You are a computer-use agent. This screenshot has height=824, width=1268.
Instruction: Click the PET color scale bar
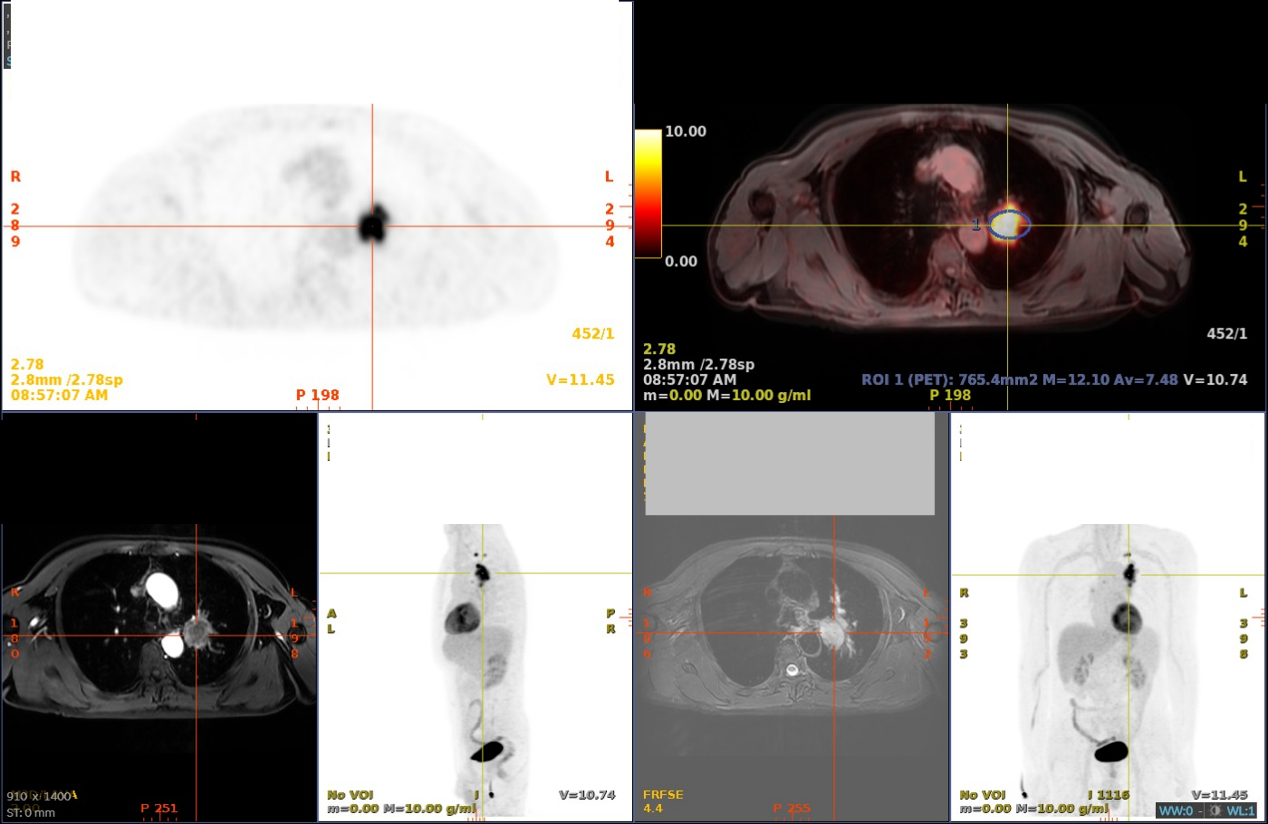coord(648,193)
